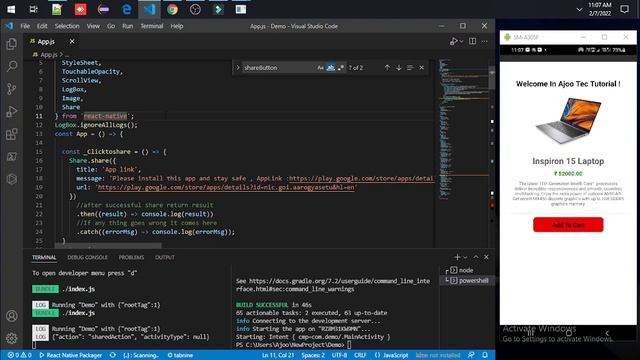Open Source Control view in activity bar

[x=11, y=89]
